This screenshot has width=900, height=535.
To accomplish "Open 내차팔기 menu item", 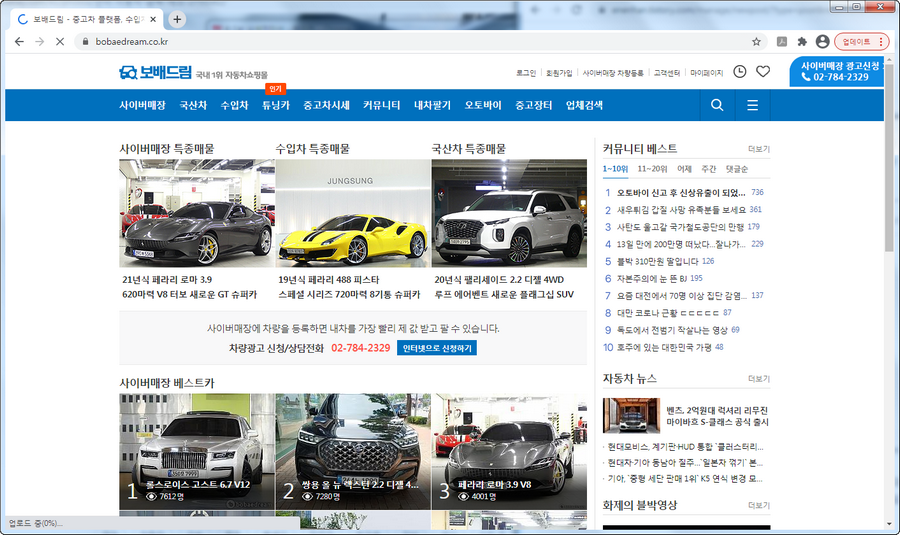I will pyautogui.click(x=432, y=105).
